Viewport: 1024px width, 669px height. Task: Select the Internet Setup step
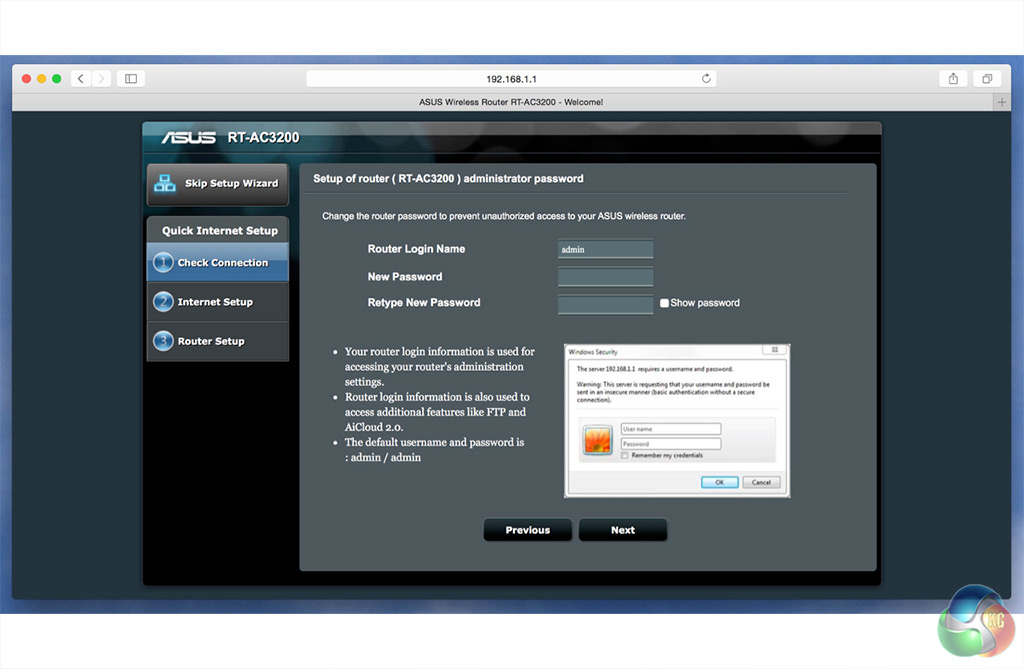click(x=217, y=302)
